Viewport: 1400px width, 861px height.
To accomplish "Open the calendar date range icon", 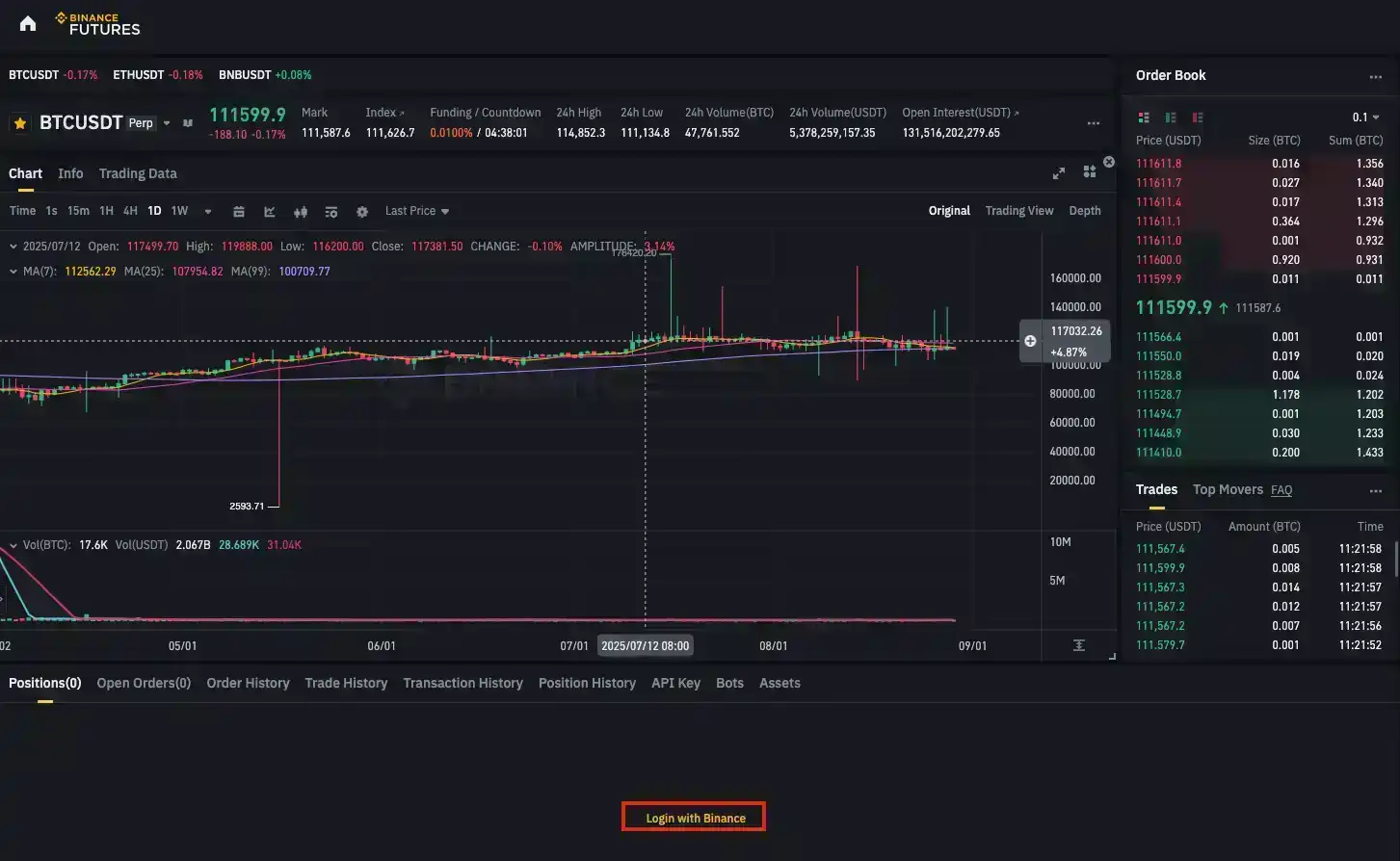I will pos(239,211).
